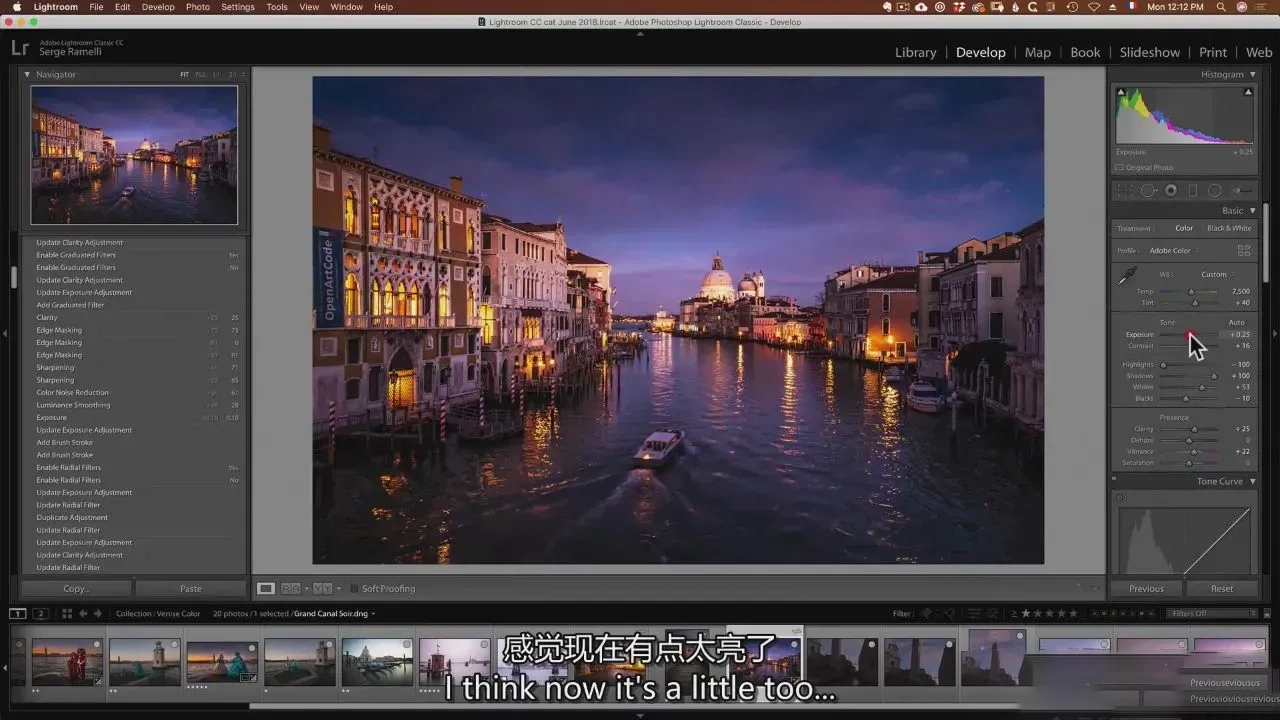This screenshot has width=1280, height=720.
Task: Click the Reset button
Action: 1222,589
